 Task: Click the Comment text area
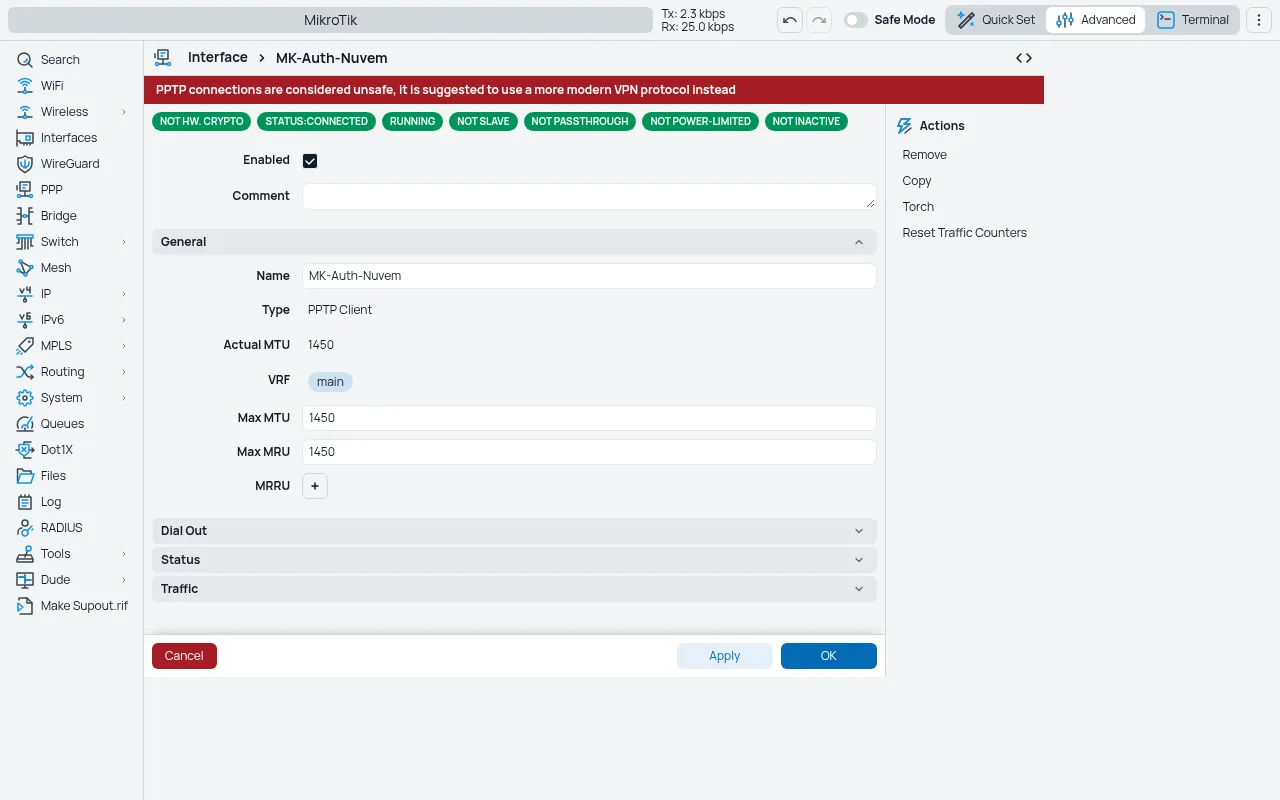pos(589,196)
